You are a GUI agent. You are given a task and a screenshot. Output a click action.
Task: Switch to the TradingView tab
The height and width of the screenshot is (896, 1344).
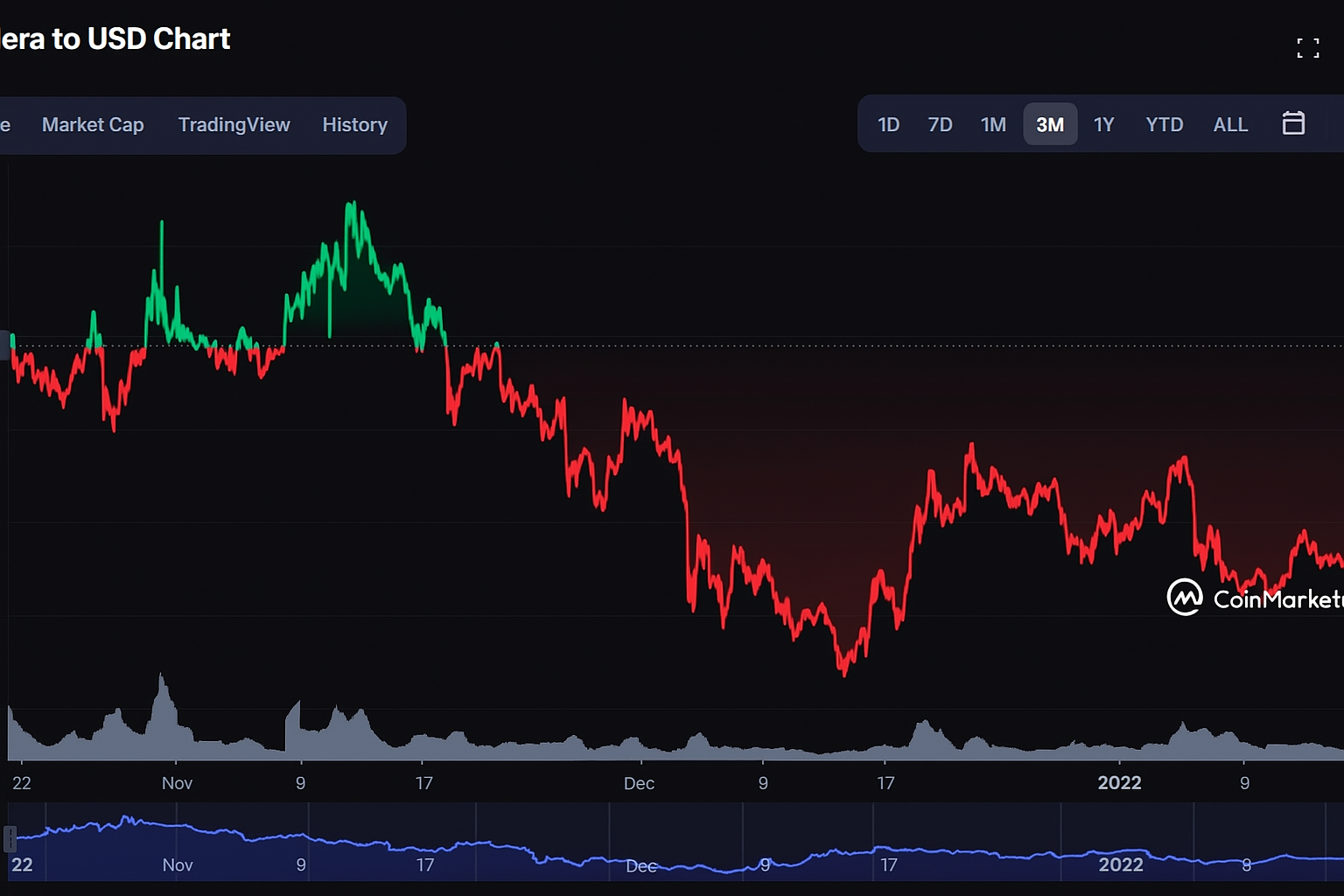coord(234,124)
